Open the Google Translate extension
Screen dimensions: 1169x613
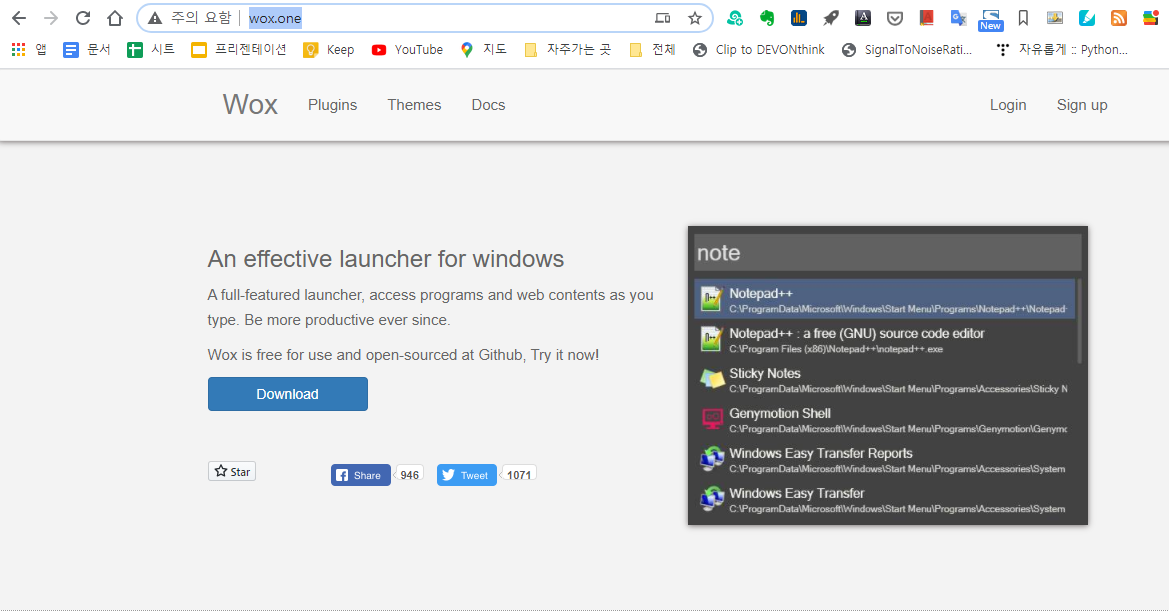959,18
